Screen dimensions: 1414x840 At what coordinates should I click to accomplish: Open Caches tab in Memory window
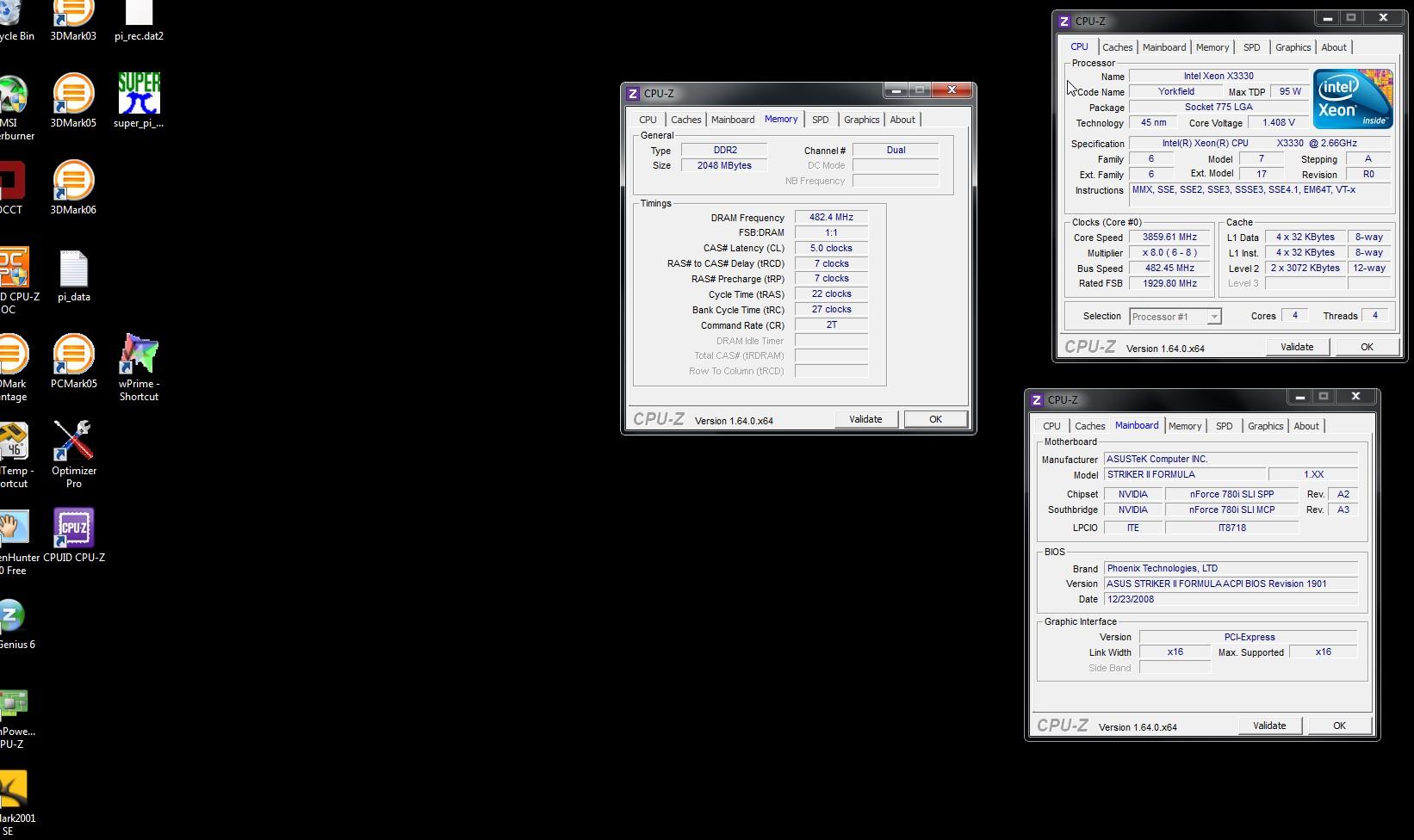[x=685, y=120]
